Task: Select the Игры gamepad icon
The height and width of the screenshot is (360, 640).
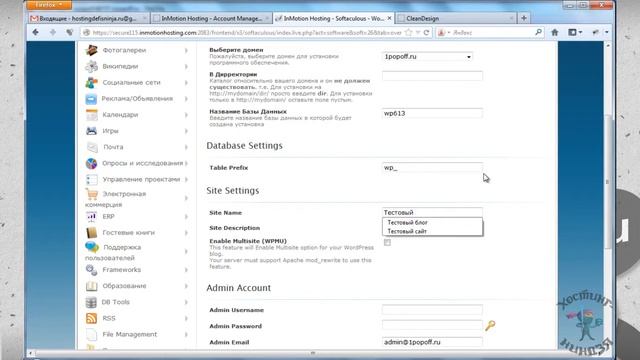Action: tap(91, 131)
